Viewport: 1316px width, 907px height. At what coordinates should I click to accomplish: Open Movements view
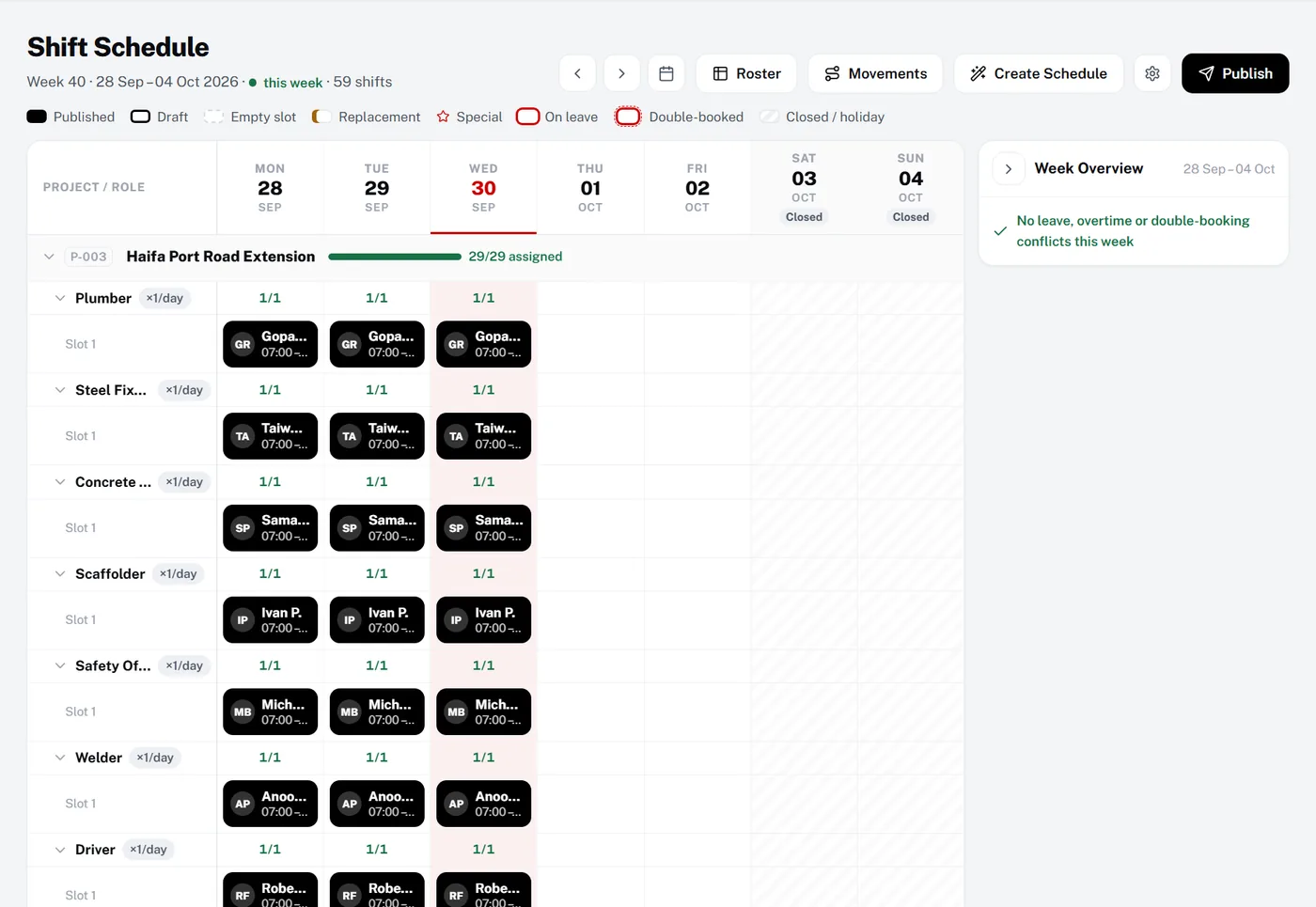click(875, 73)
